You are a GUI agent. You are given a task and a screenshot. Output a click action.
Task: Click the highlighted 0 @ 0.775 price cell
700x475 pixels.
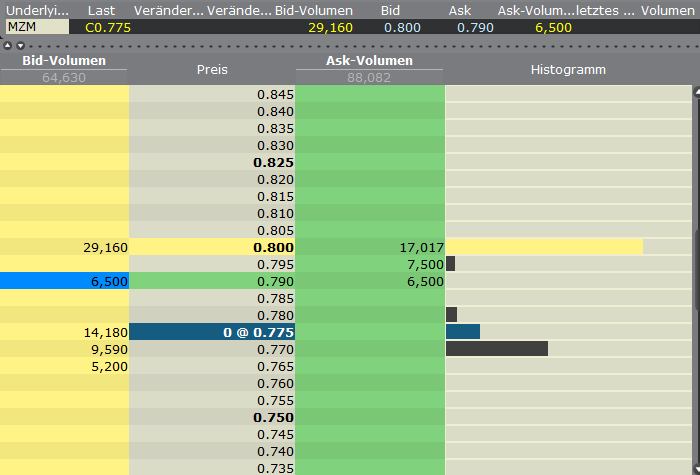[x=212, y=331]
